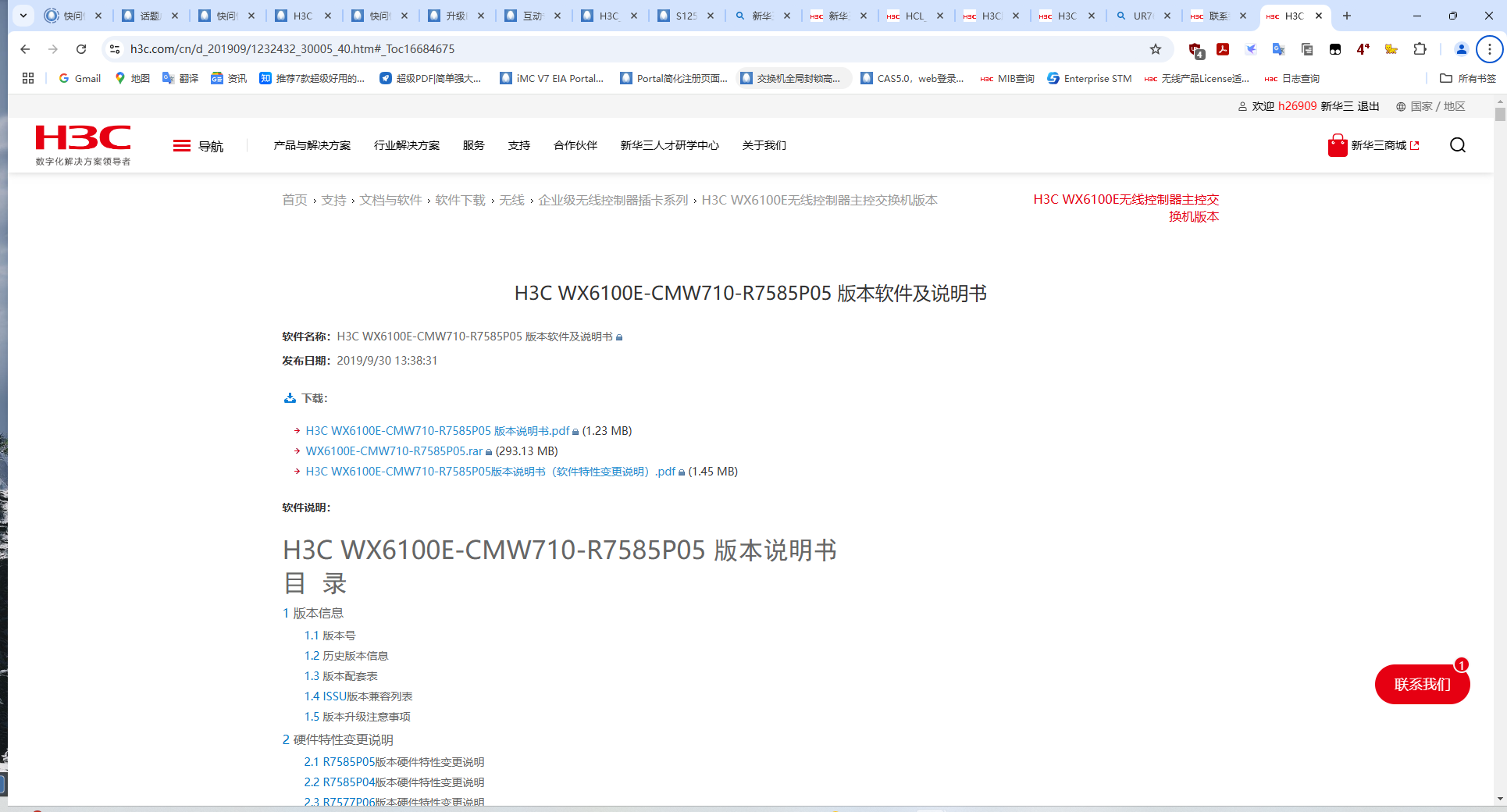
Task: Reload the current page
Action: (x=81, y=49)
